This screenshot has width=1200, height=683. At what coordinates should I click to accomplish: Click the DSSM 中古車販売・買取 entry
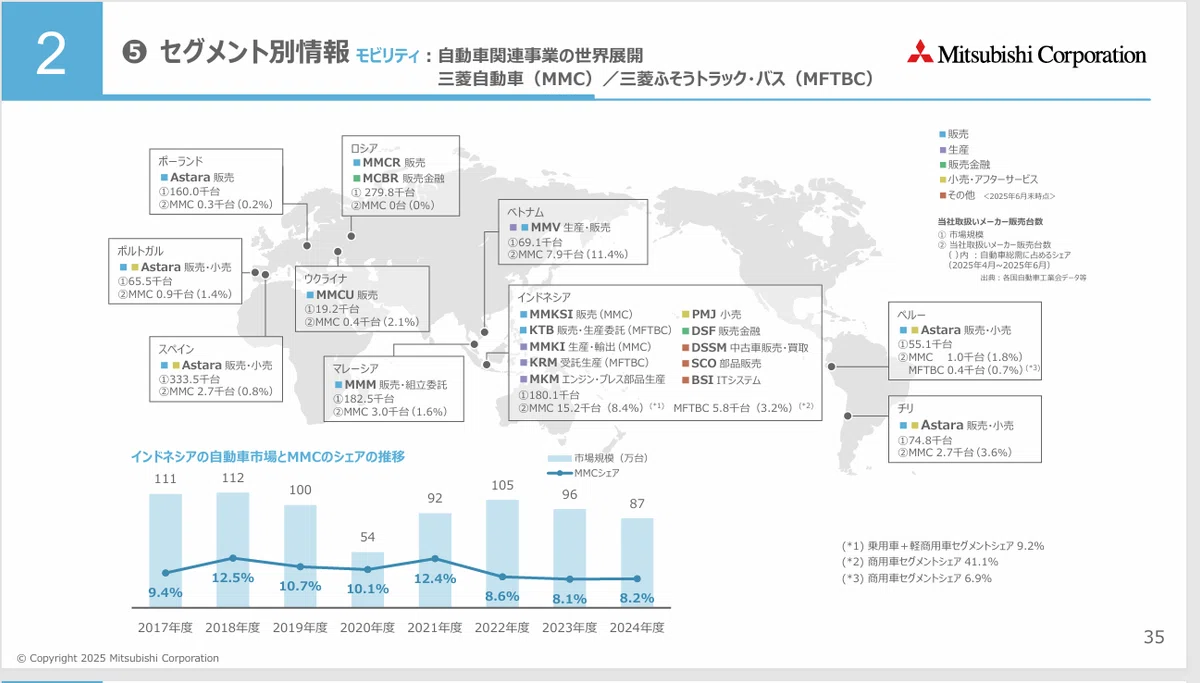(745, 347)
